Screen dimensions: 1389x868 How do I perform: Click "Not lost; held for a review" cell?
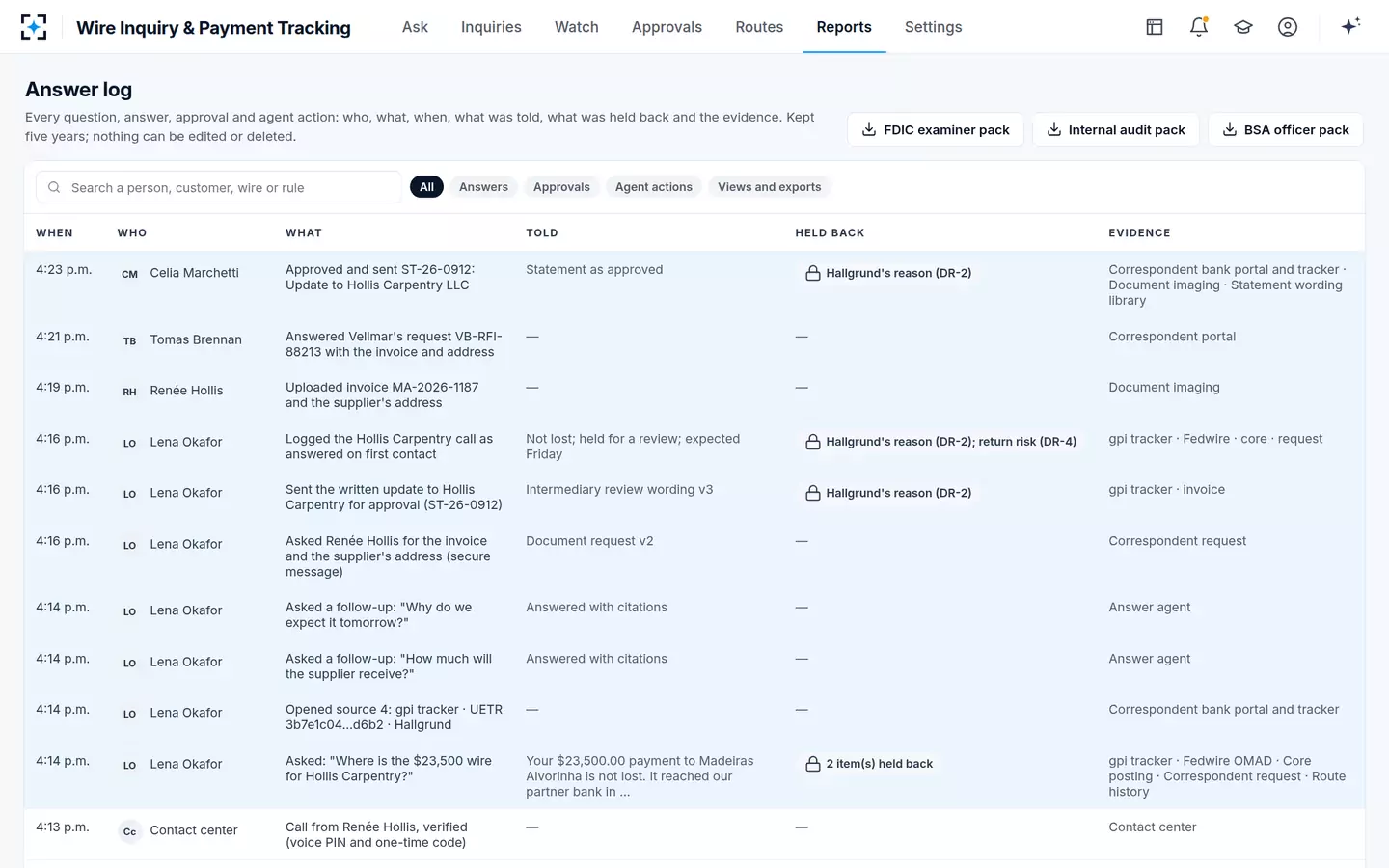(x=633, y=447)
